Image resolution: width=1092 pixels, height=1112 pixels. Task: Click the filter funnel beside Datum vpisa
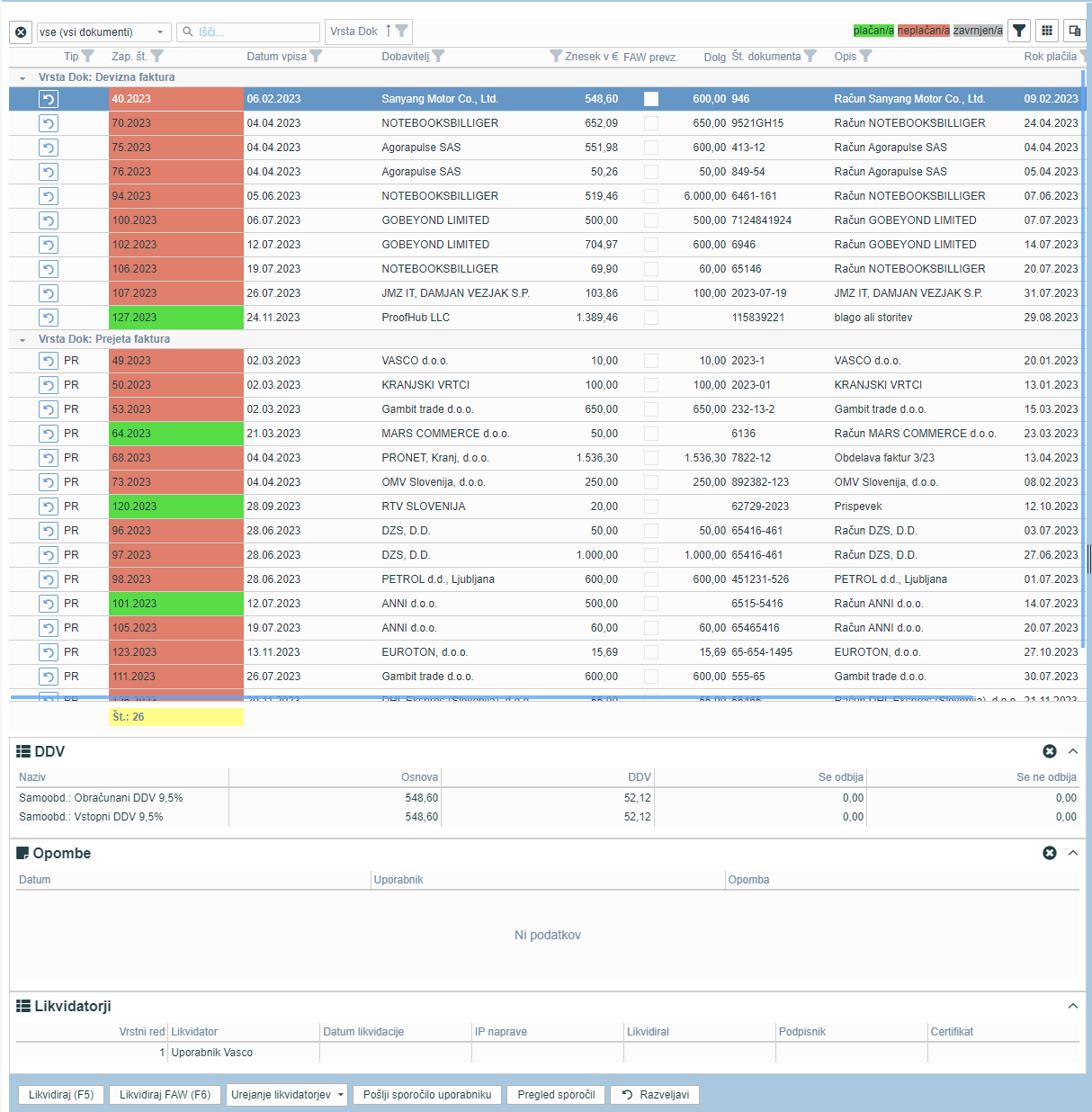(316, 56)
